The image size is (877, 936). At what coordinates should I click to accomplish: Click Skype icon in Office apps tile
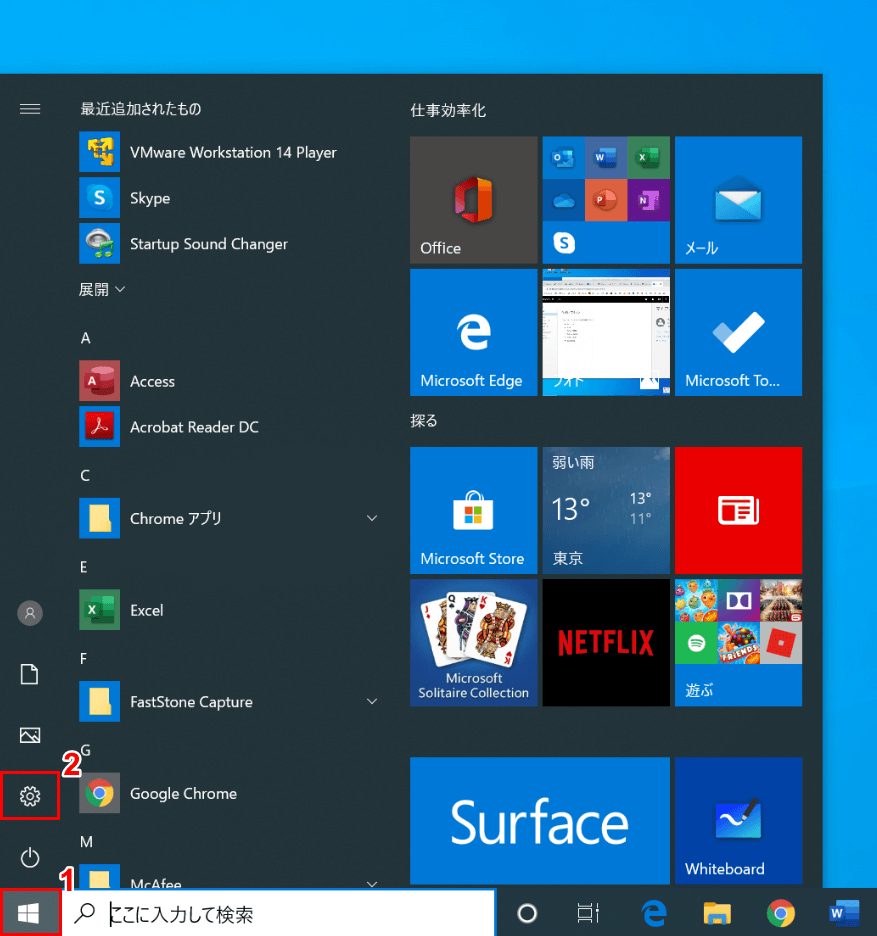[564, 242]
